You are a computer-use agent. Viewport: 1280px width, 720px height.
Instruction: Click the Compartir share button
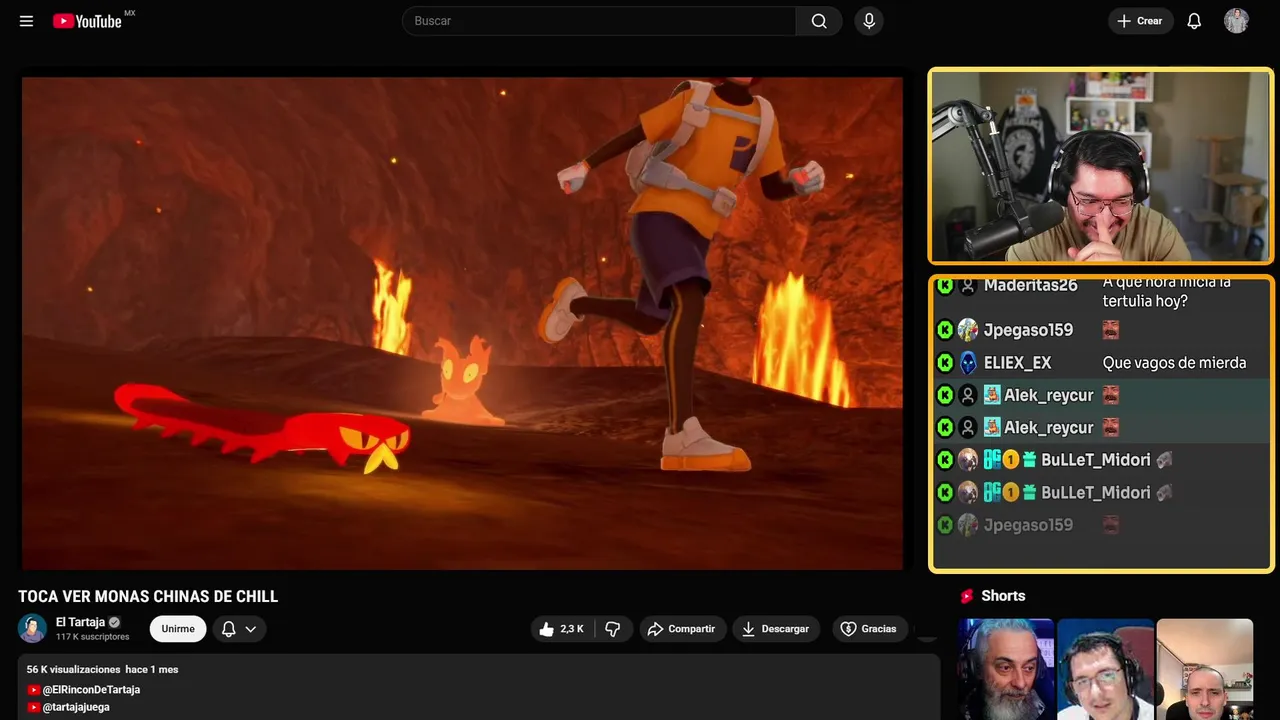pyautogui.click(x=683, y=629)
